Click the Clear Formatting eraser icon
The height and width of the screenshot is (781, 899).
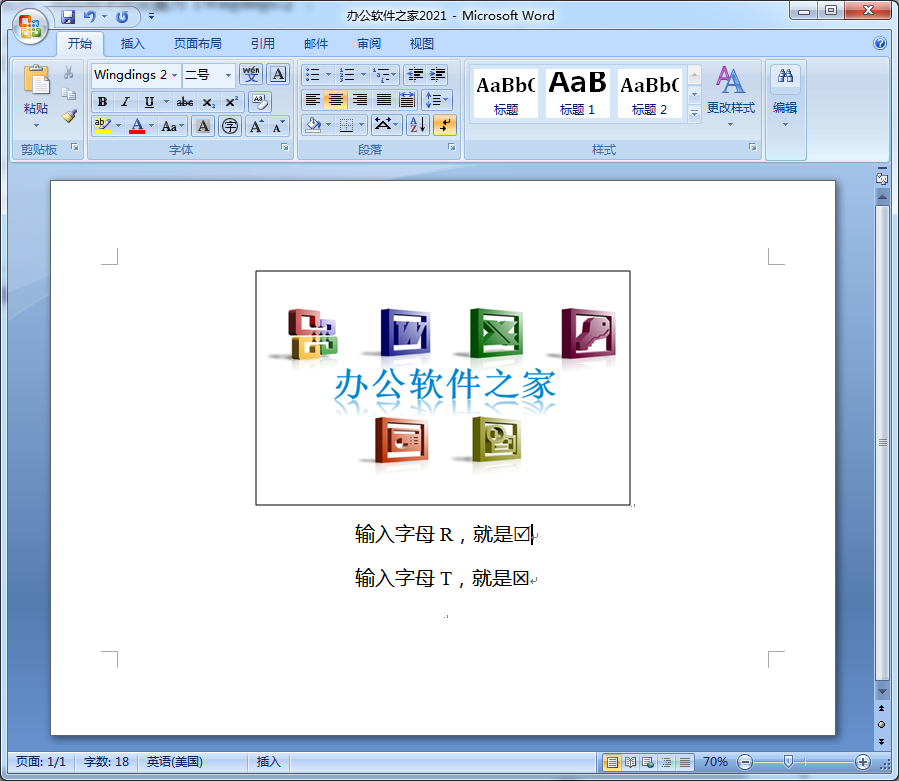(260, 102)
